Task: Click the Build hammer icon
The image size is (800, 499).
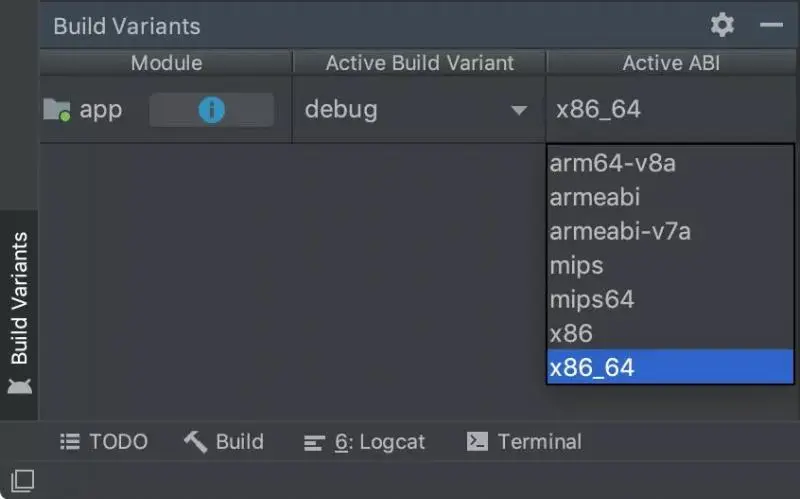Action: 195,441
